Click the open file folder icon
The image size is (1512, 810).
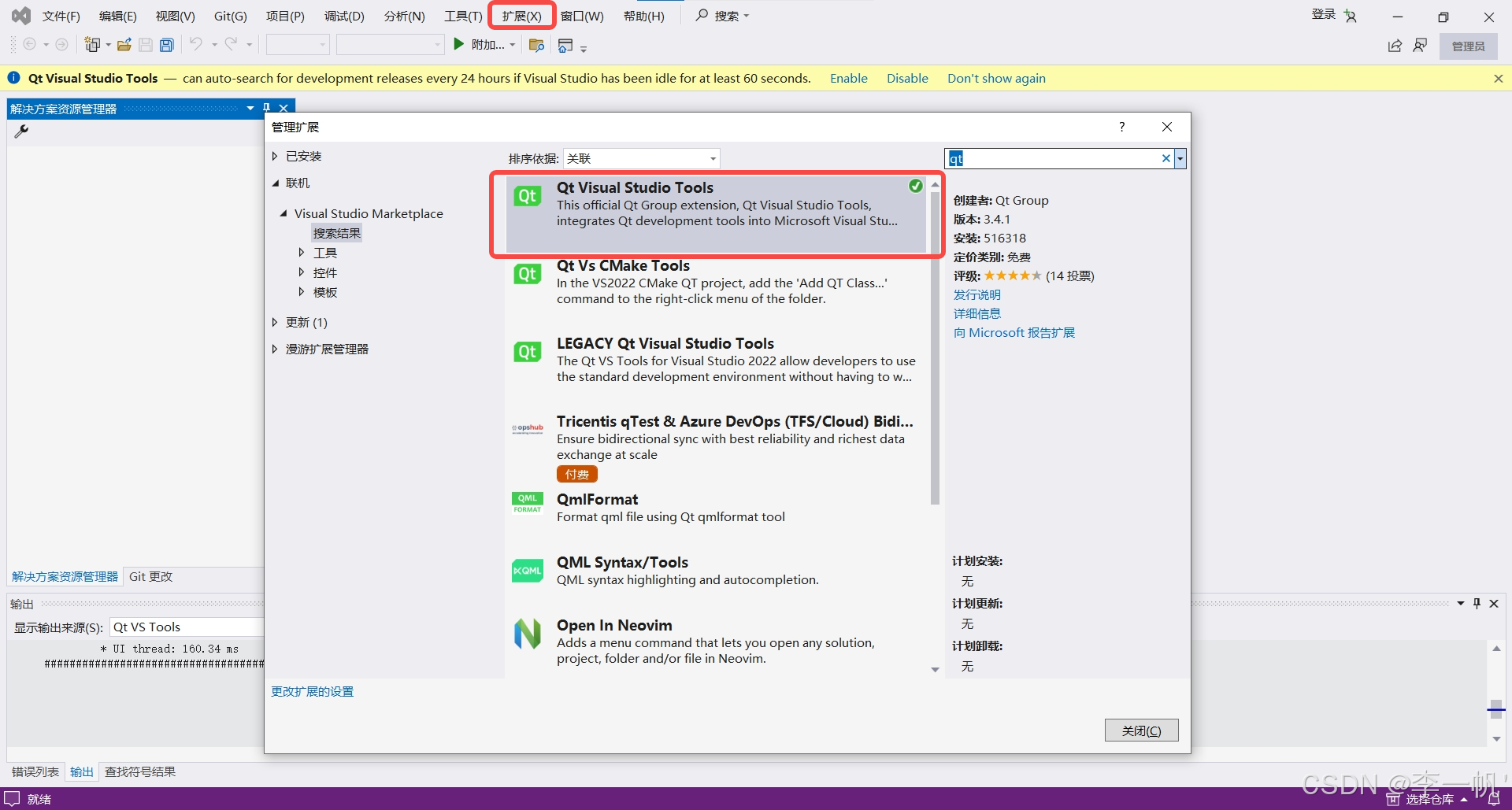point(124,45)
